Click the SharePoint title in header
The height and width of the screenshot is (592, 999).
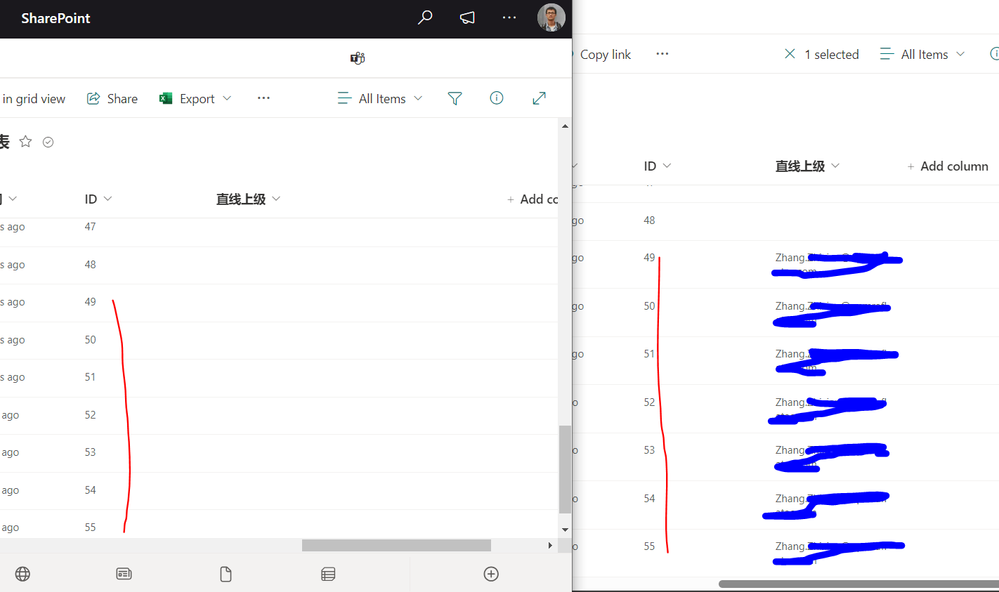tap(55, 18)
